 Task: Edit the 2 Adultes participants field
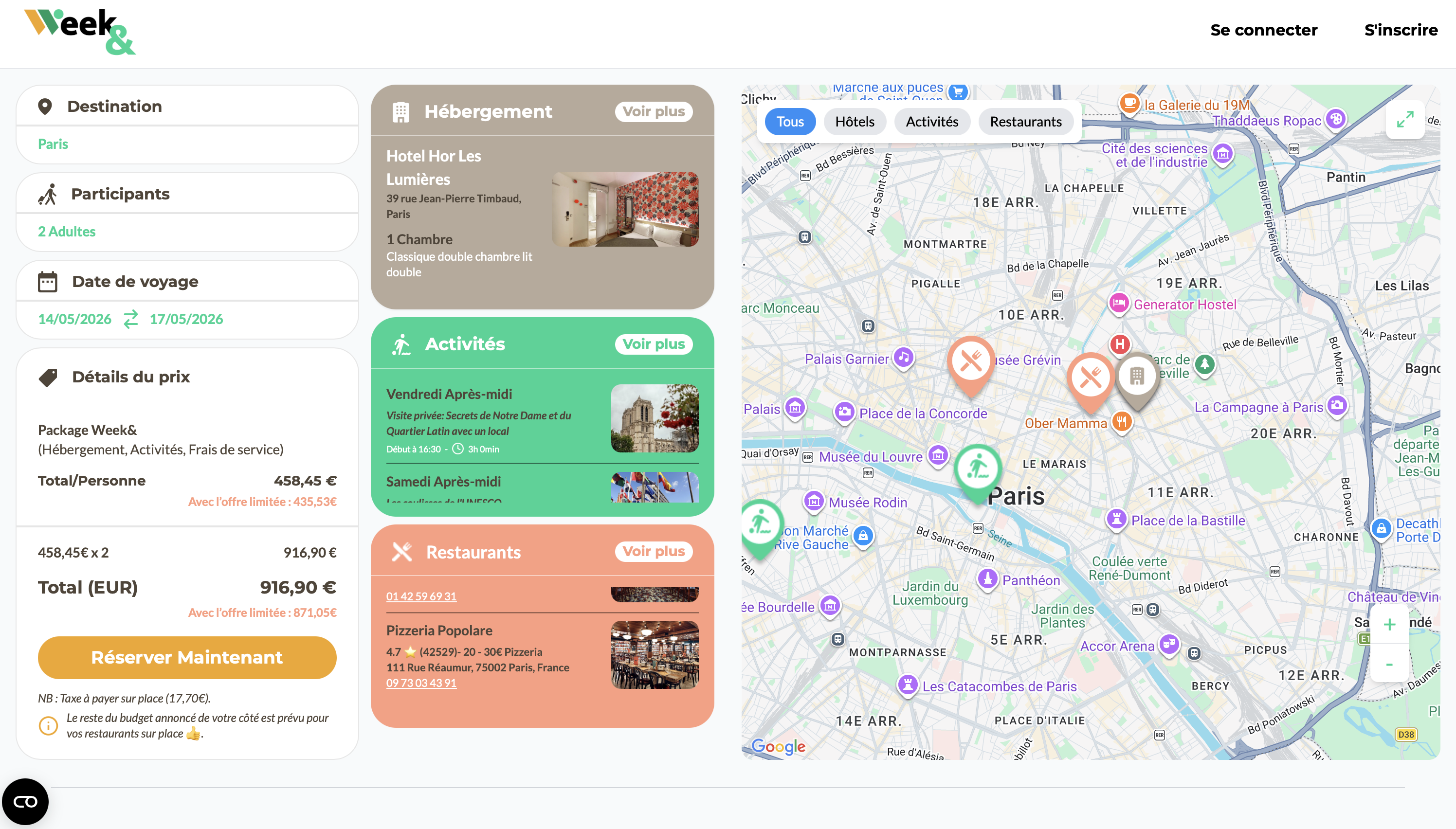tap(187, 232)
